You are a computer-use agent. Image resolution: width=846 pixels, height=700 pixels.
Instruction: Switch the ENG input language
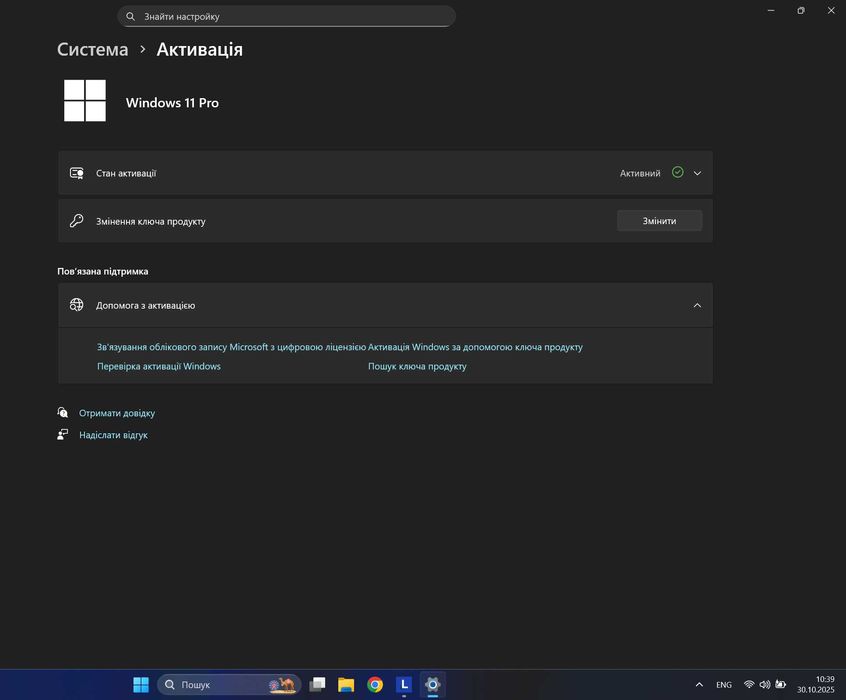click(724, 684)
